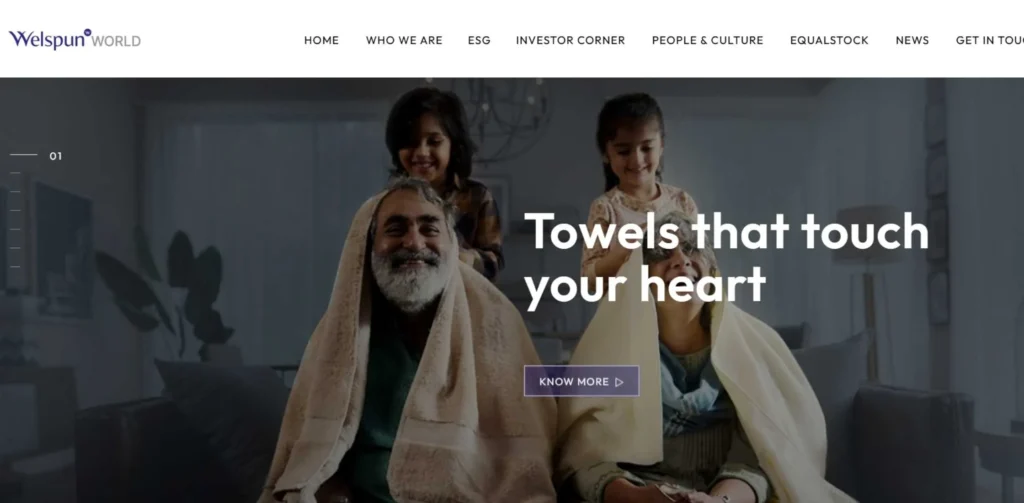Screen dimensions: 1024x503
Task: Open the GET IN TOUCH link
Action: point(989,41)
